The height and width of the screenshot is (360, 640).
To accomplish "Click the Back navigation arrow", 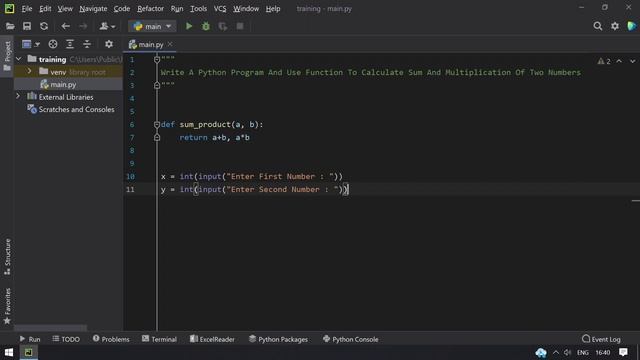I will click(65, 26).
